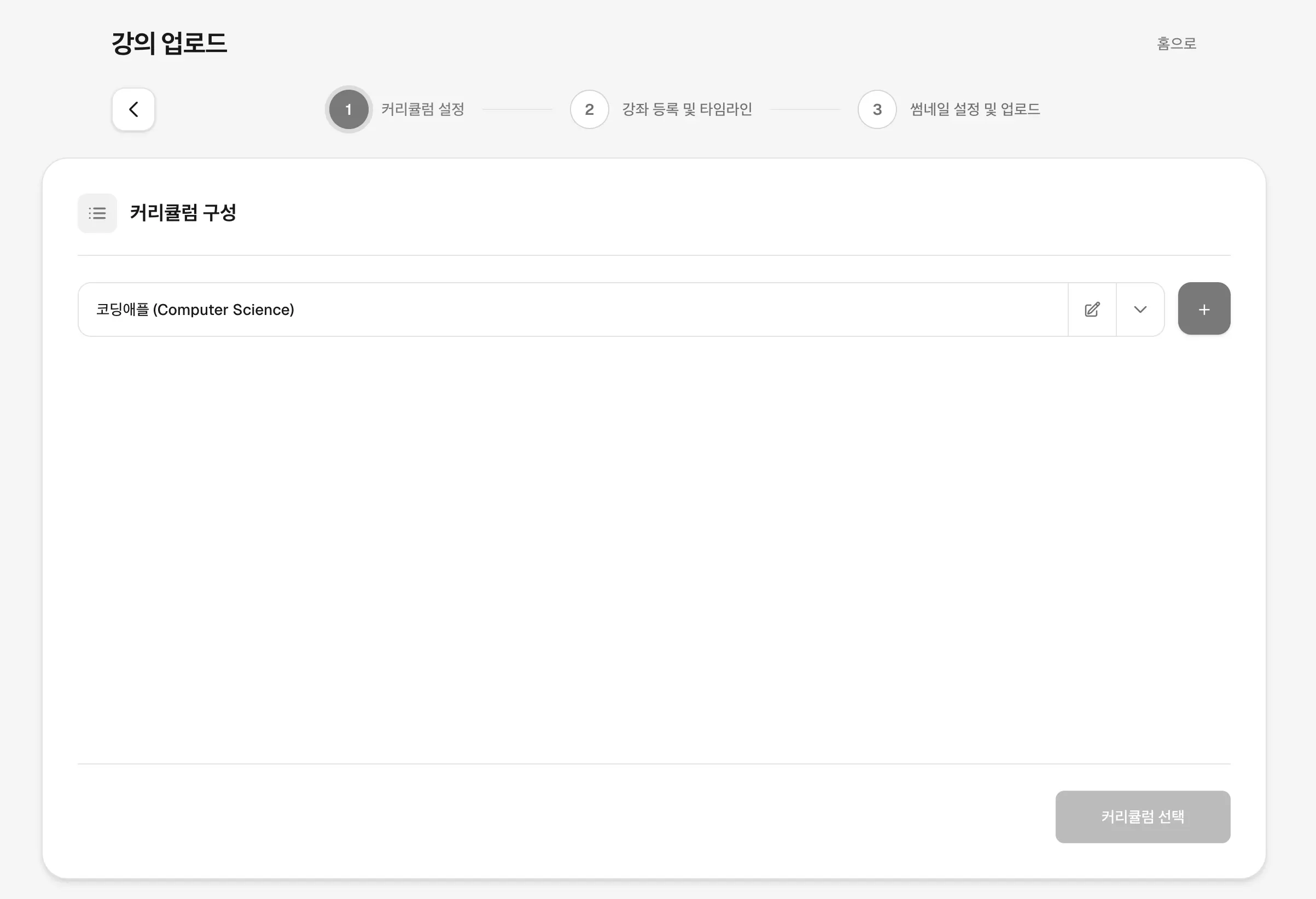
Task: Add a new curriculum with the plus button
Action: 1204,308
